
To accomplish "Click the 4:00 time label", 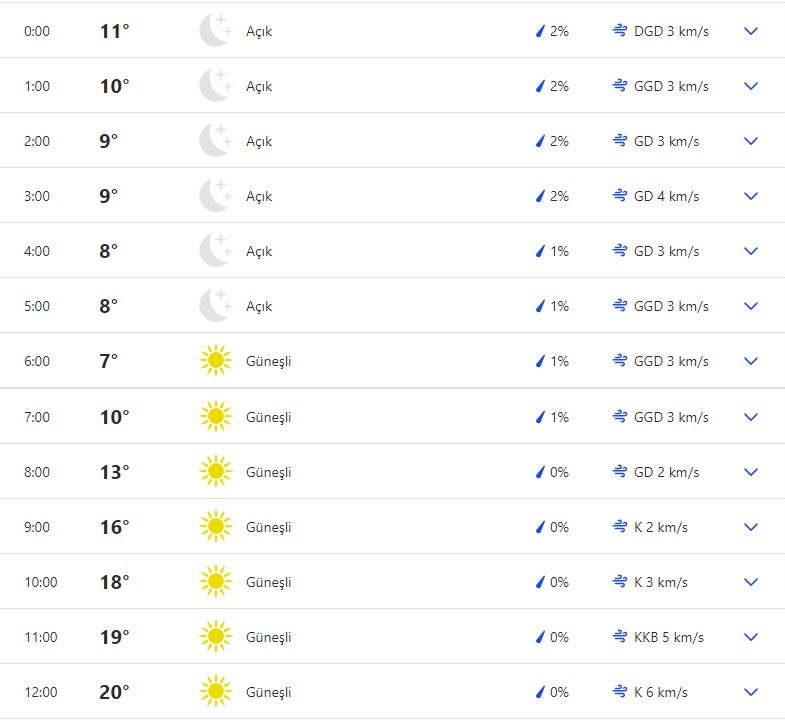I will tap(37, 251).
